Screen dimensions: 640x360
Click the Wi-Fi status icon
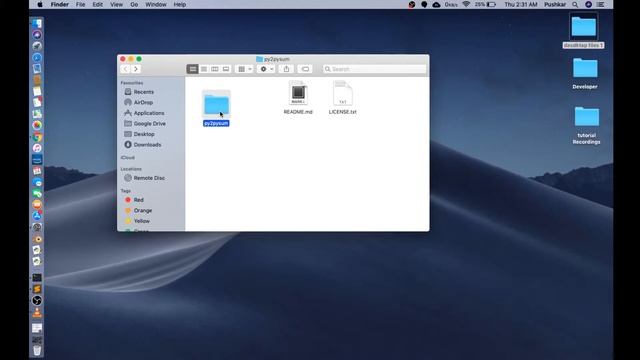[466, 4]
